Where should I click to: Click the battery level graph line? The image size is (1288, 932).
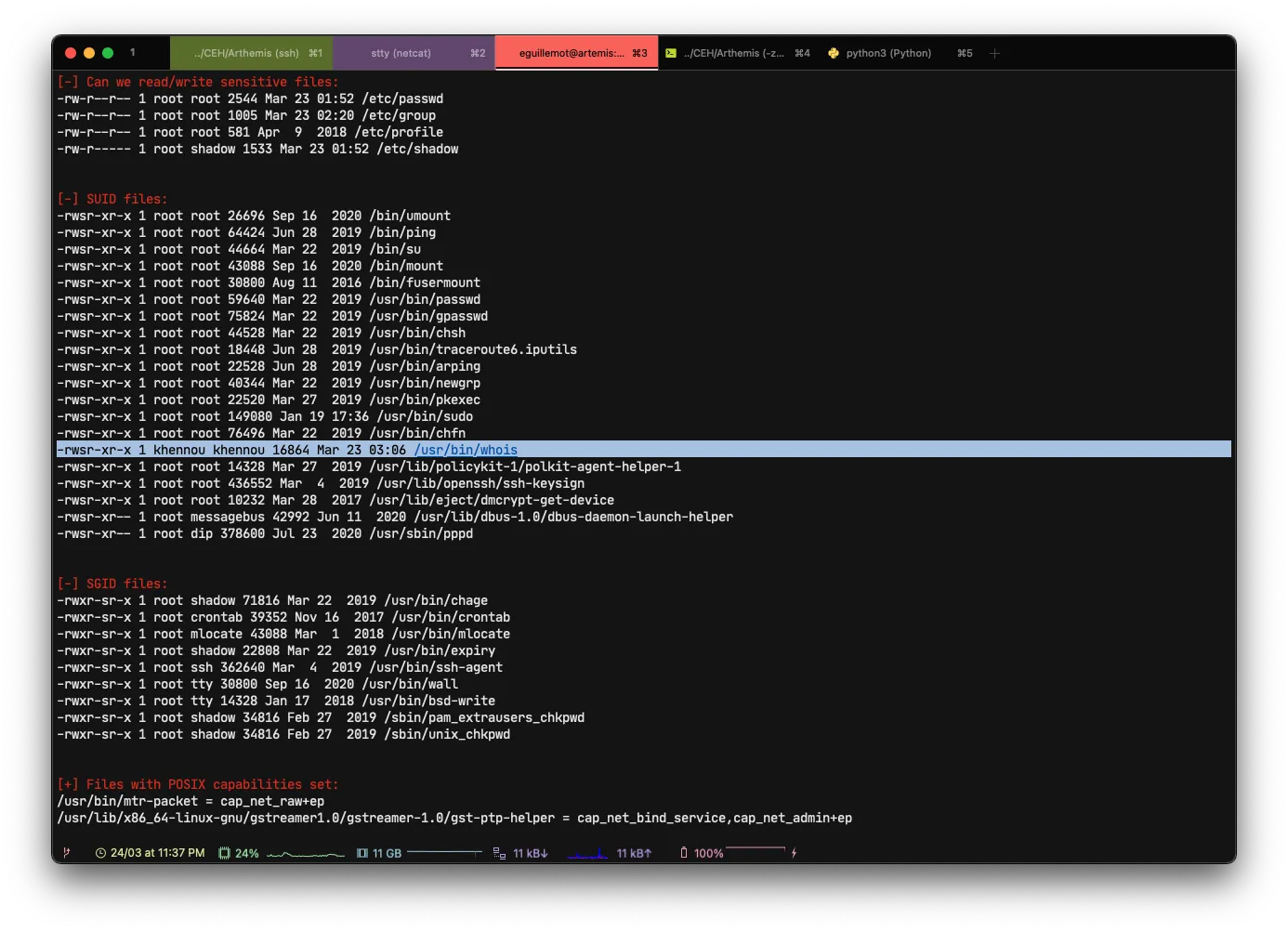click(755, 849)
